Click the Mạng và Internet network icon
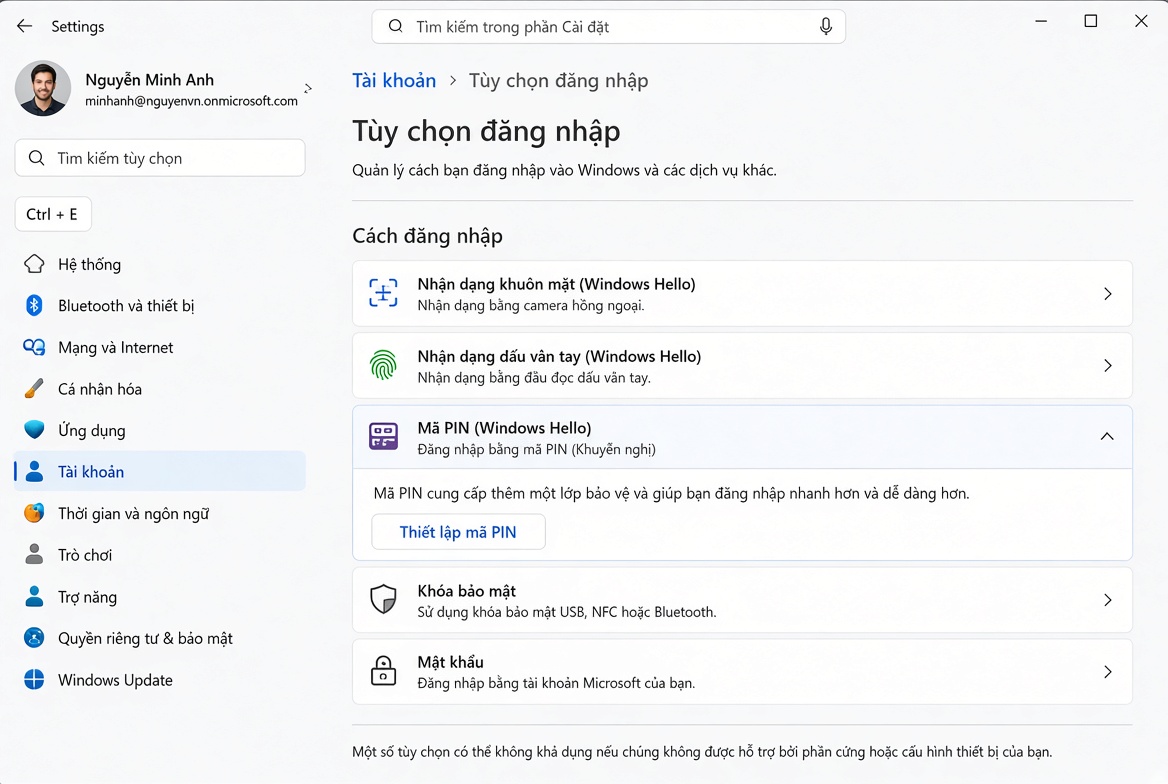This screenshot has height=784, width=1168. tap(34, 347)
